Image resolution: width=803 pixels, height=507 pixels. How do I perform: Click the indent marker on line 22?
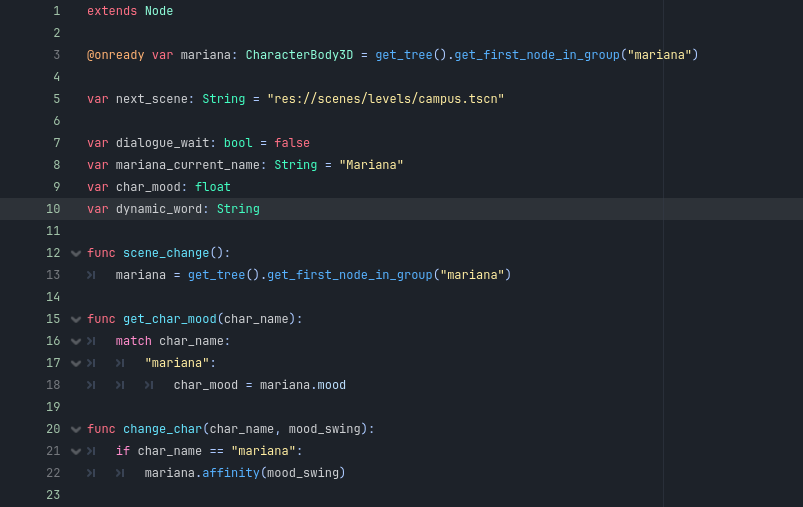(x=91, y=473)
